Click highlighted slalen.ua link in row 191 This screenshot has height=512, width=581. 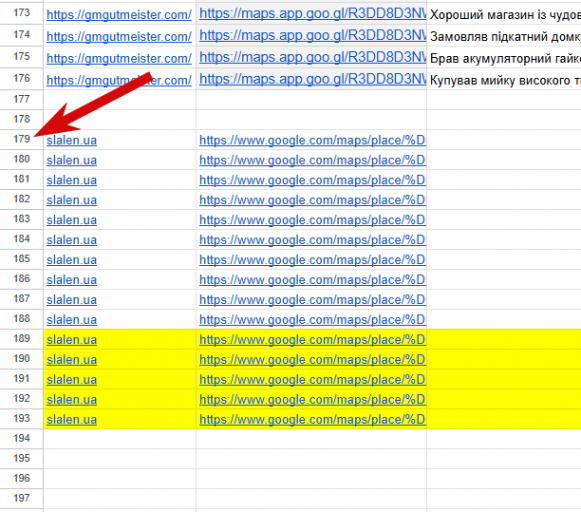coord(72,380)
